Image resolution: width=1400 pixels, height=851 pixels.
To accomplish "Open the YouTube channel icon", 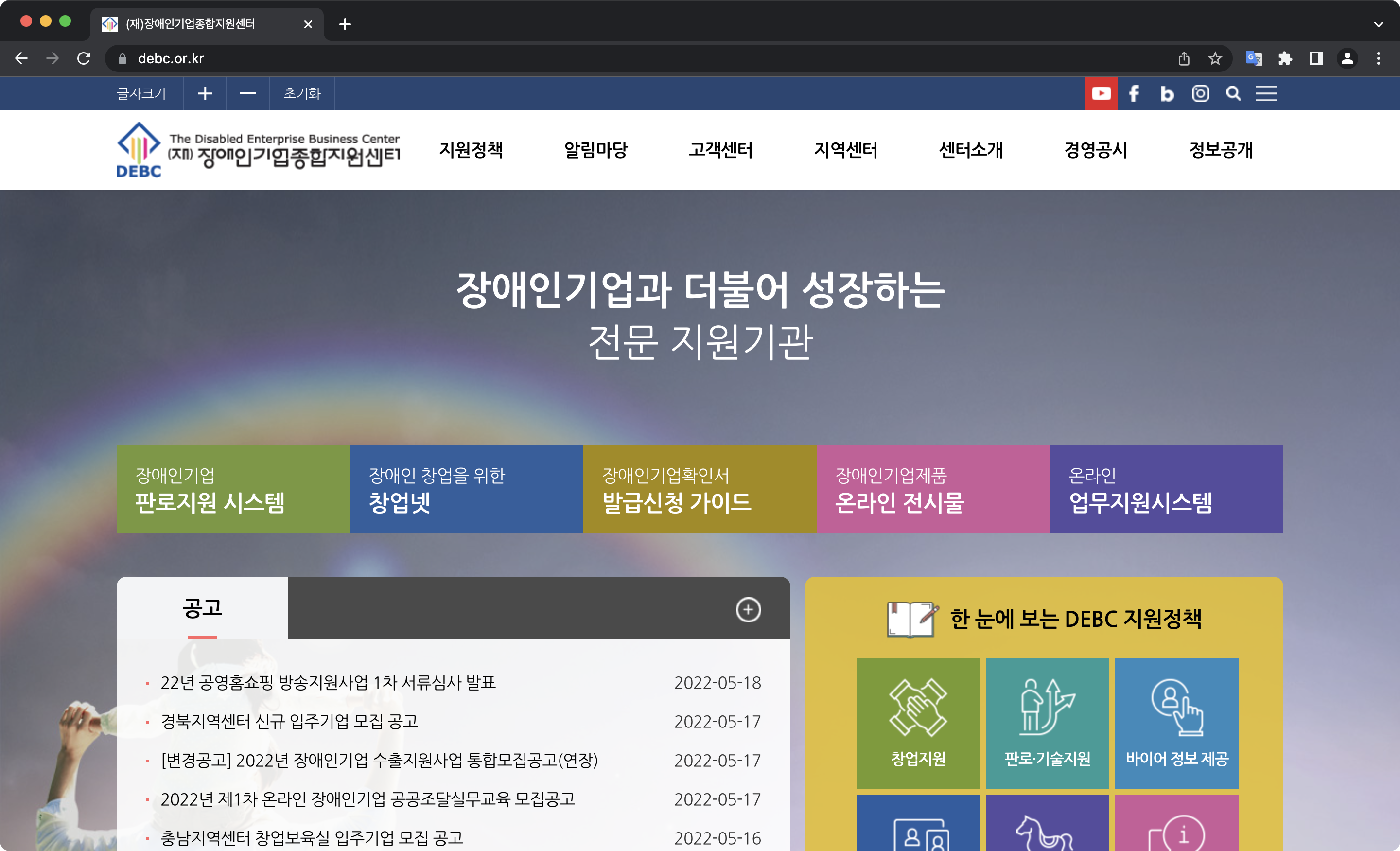I will click(x=1101, y=93).
